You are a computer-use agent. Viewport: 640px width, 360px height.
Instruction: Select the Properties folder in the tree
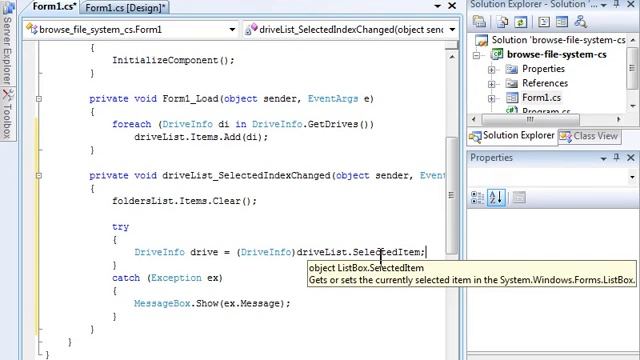[543, 69]
